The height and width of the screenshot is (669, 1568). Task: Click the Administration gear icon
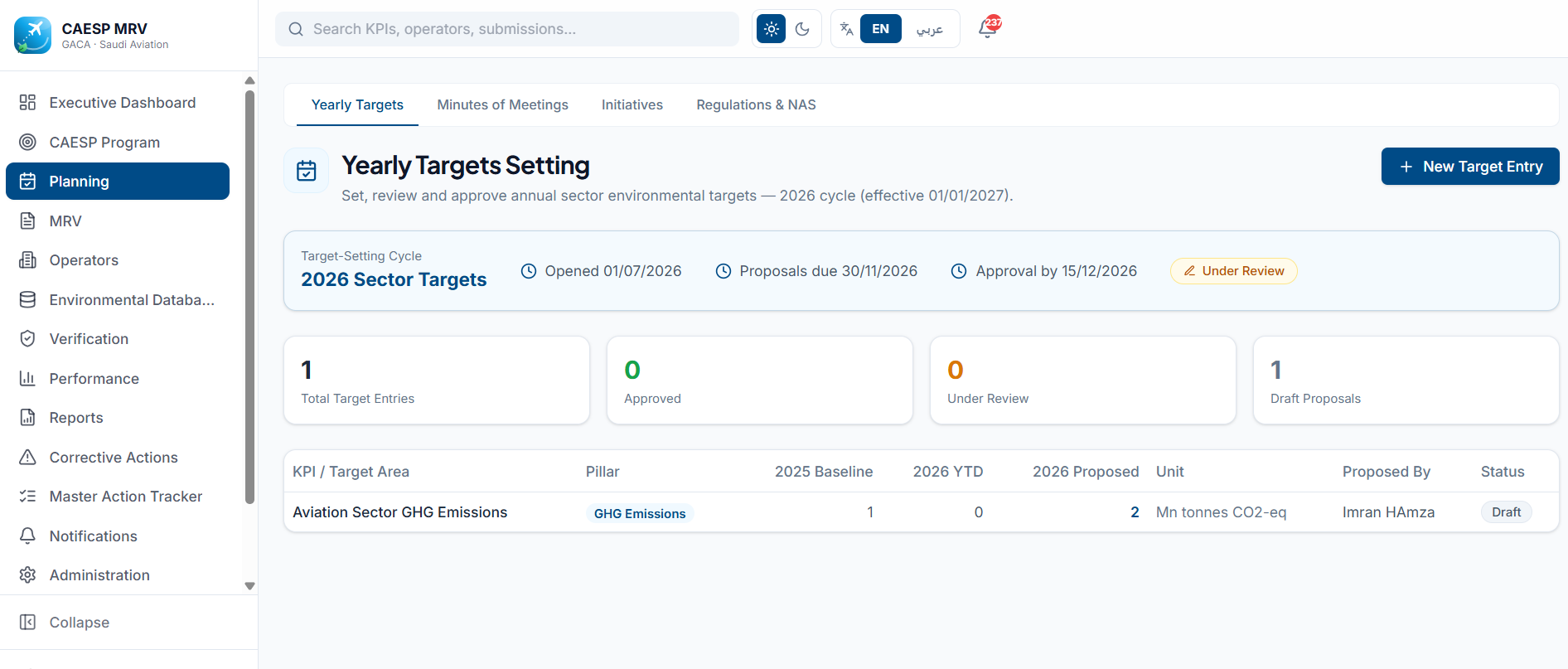(x=27, y=575)
